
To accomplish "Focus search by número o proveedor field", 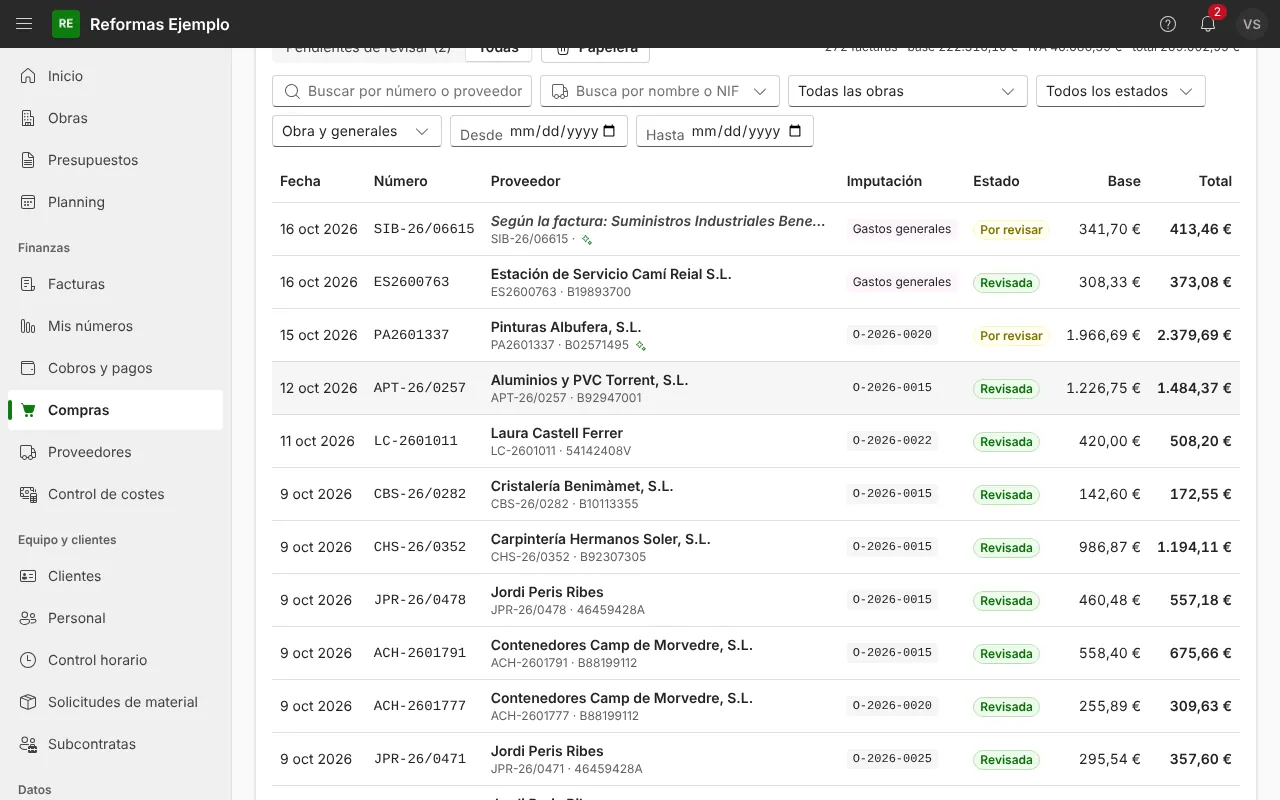I will click(x=402, y=91).
